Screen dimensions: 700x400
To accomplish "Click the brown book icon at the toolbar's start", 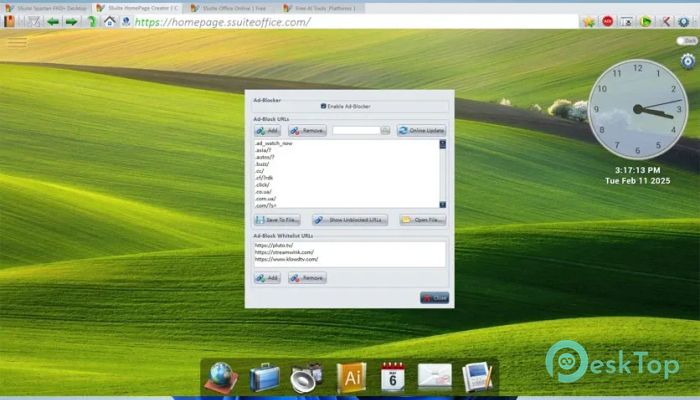I will click(9, 21).
